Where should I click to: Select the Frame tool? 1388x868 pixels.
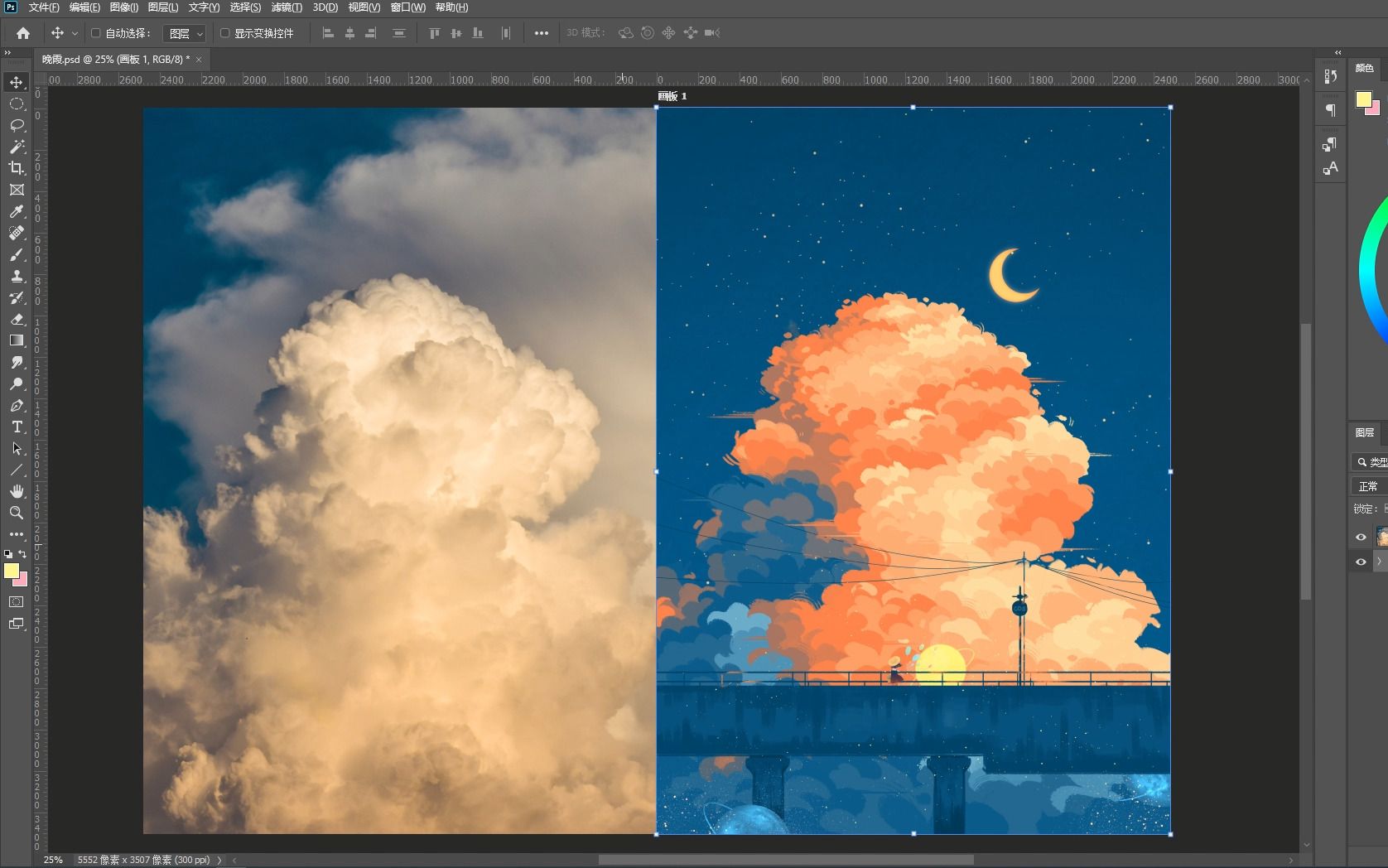[x=17, y=190]
